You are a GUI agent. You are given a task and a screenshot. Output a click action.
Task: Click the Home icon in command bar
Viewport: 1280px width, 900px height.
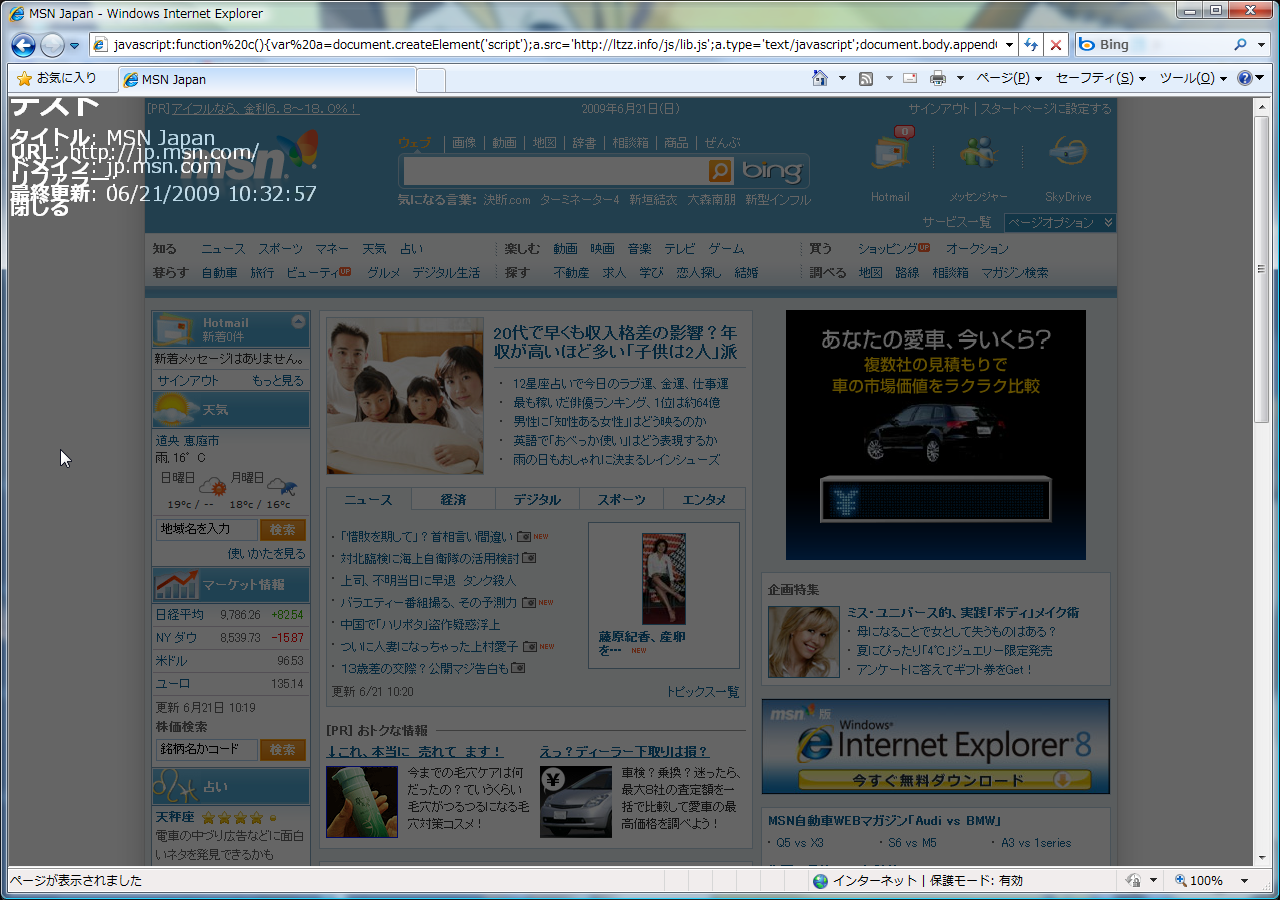click(x=820, y=78)
